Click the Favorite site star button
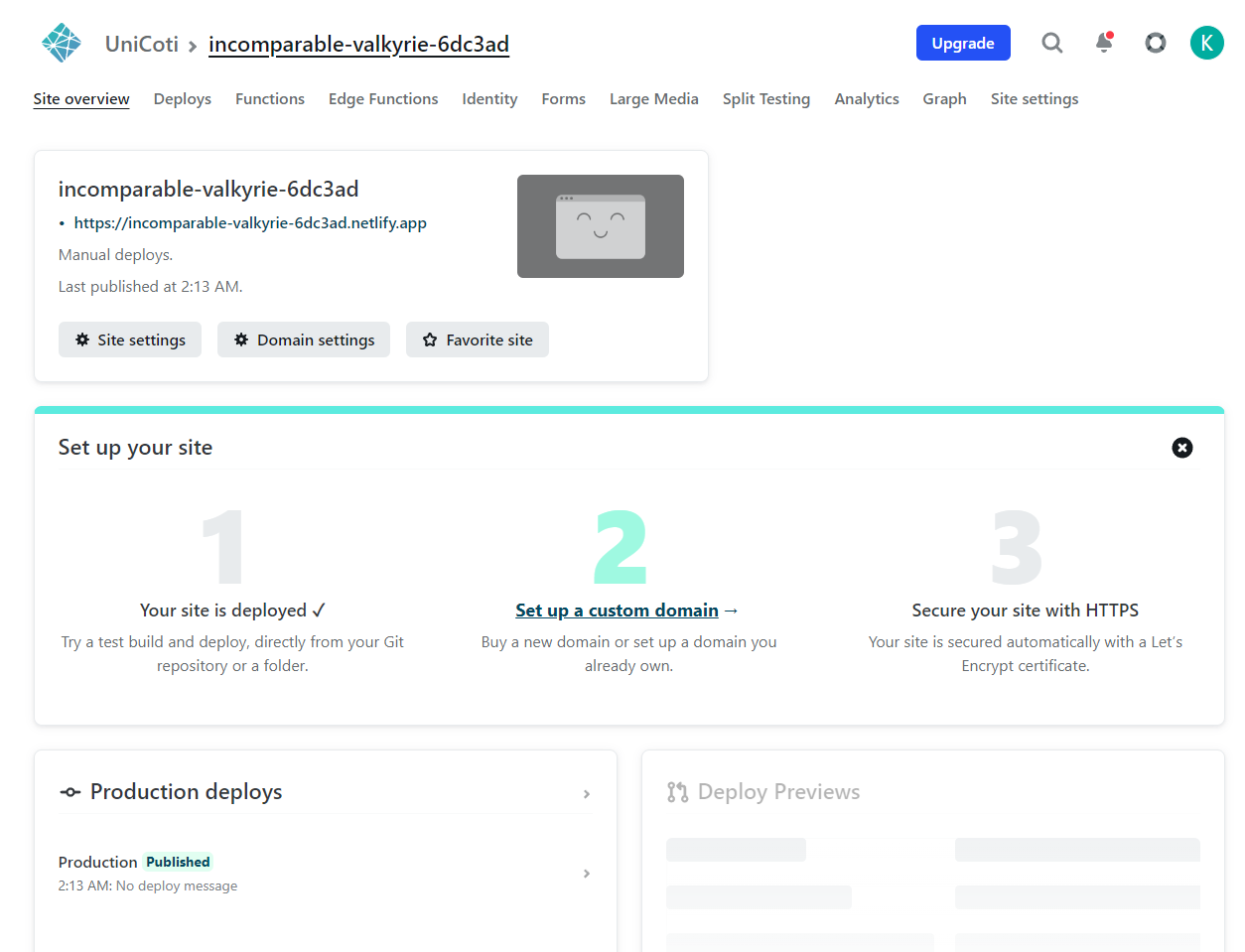This screenshot has width=1245, height=952. [x=478, y=340]
